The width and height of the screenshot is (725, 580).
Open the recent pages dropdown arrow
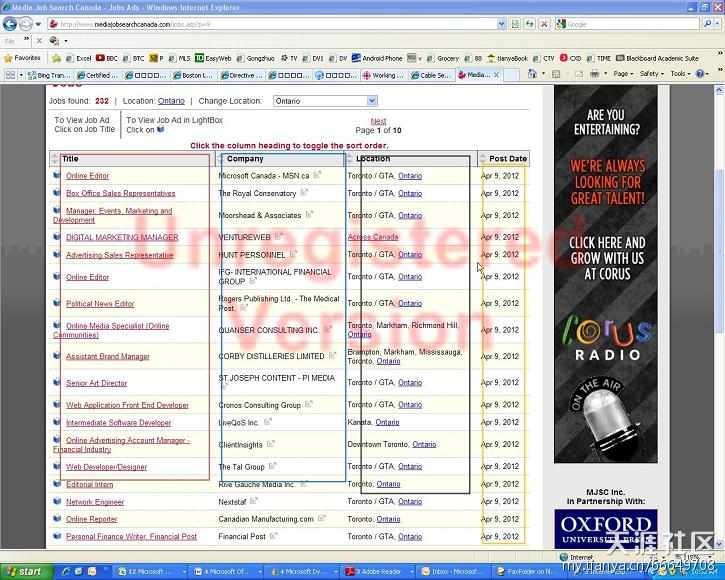tap(38, 24)
